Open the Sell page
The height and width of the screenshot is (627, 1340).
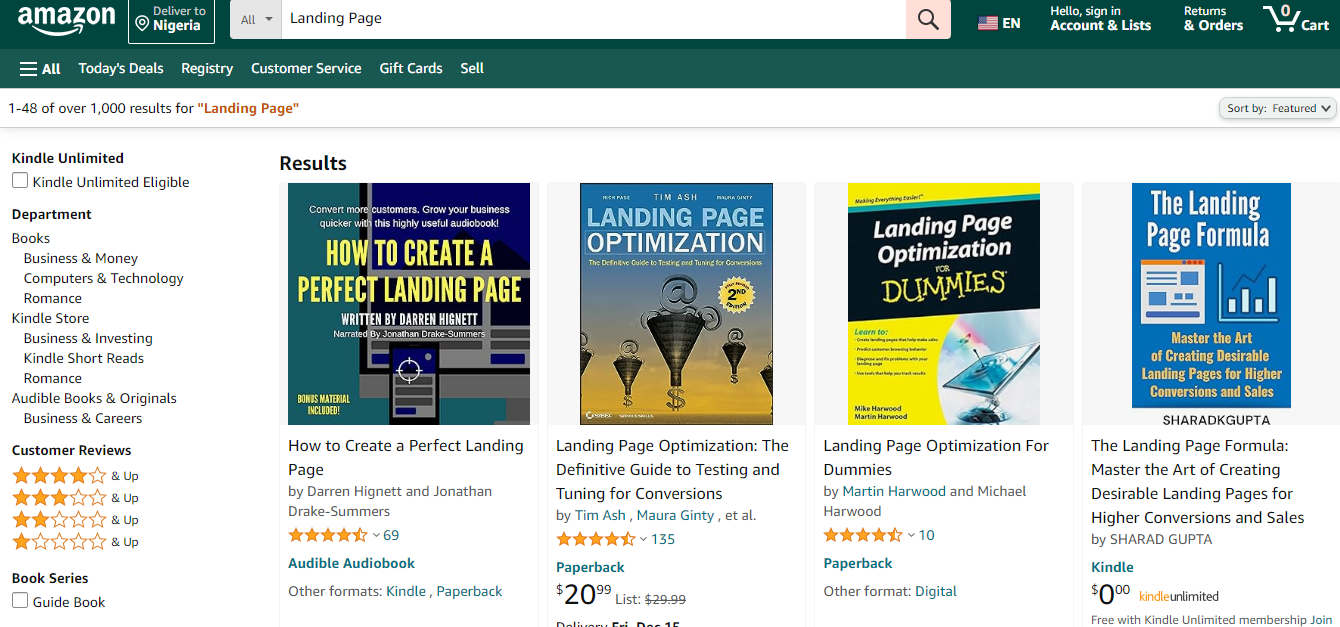coord(472,68)
